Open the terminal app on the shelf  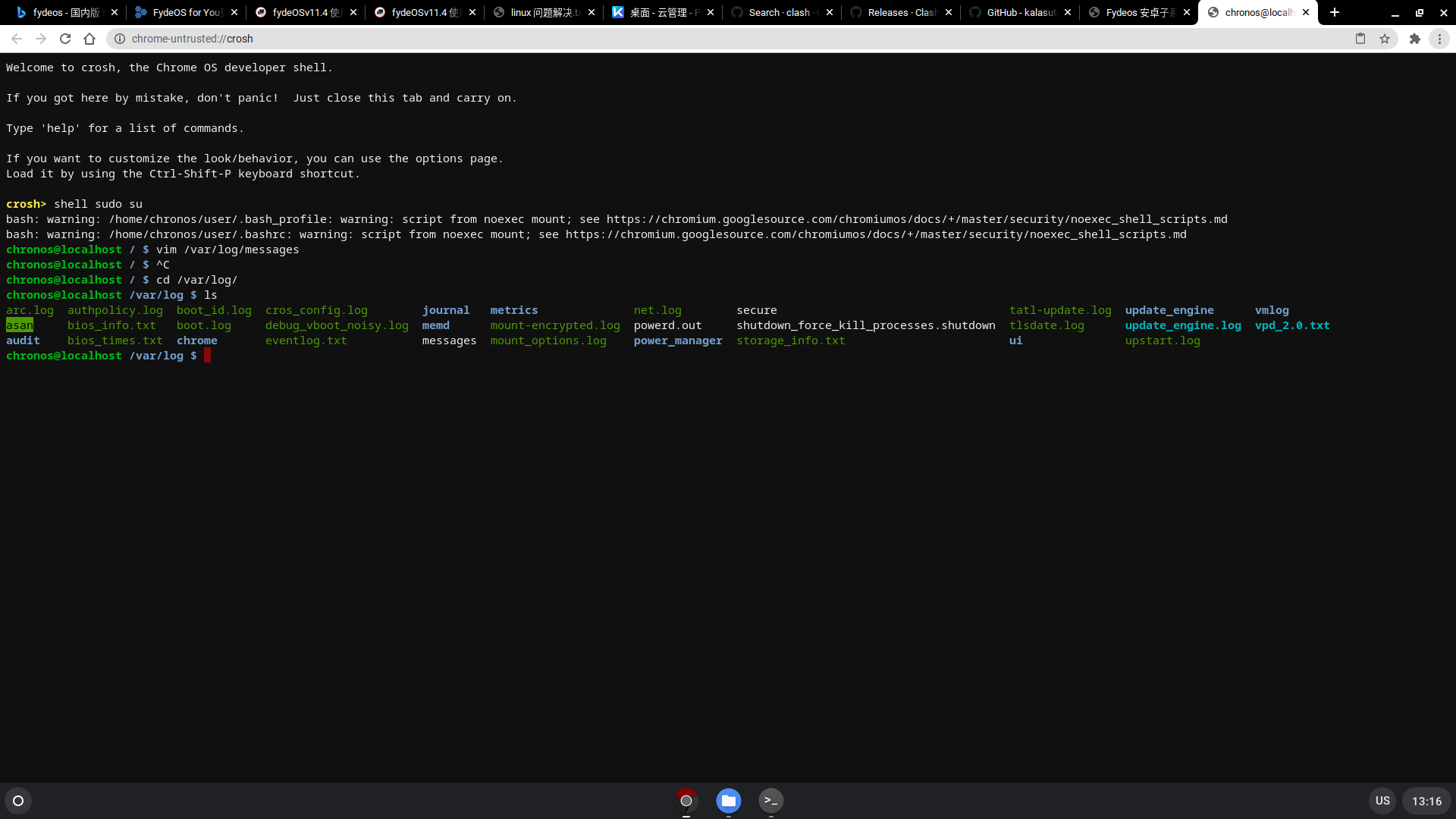771,801
